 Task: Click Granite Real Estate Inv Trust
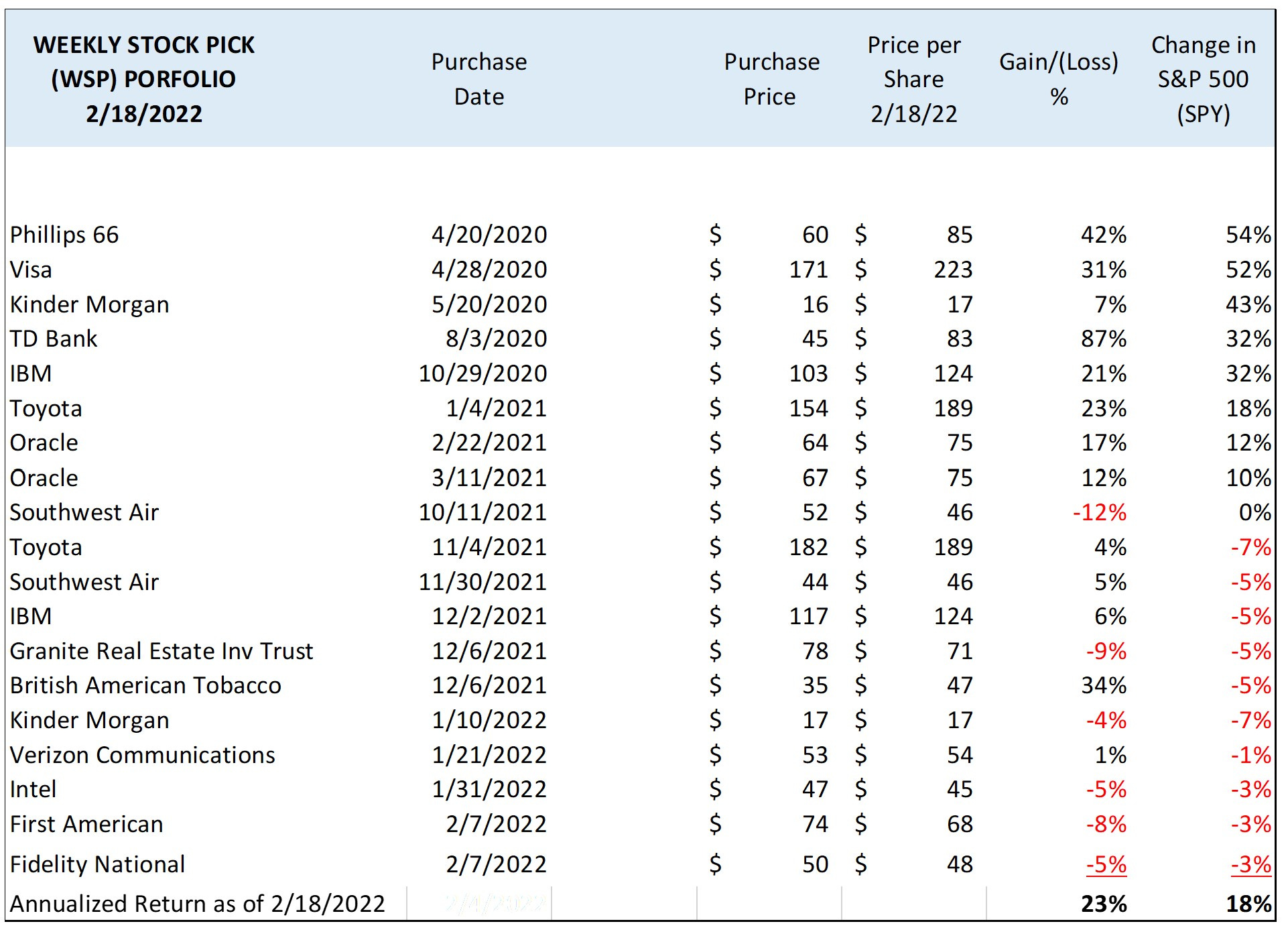(162, 651)
